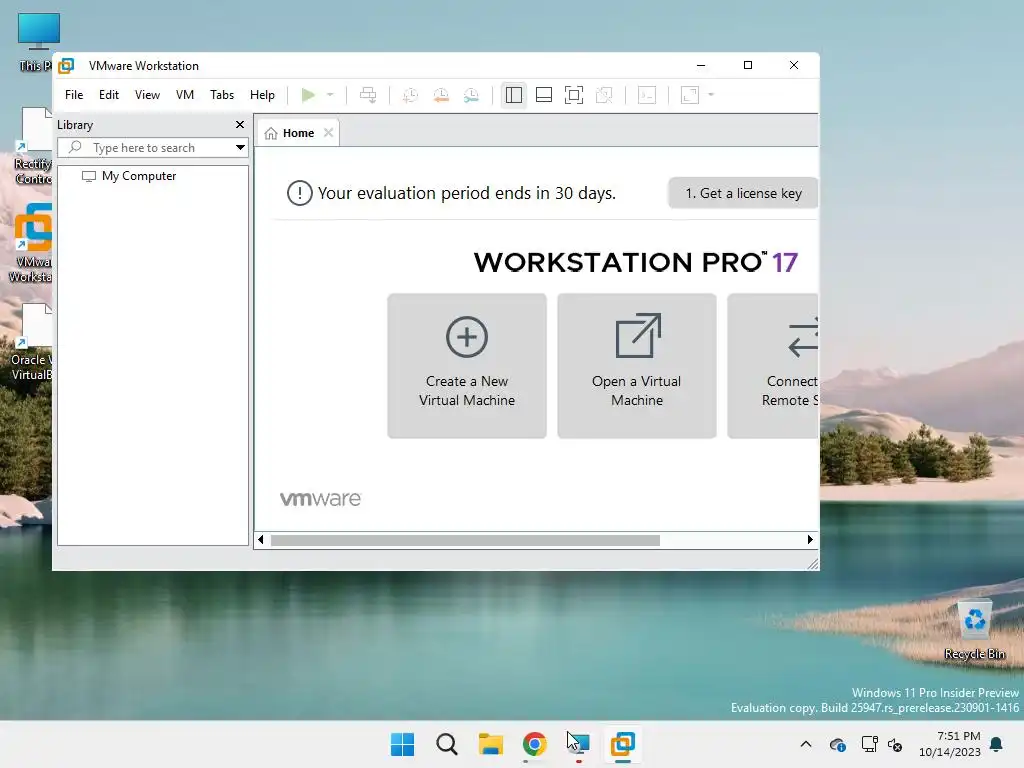
Task: Open the View menu
Action: (x=147, y=95)
